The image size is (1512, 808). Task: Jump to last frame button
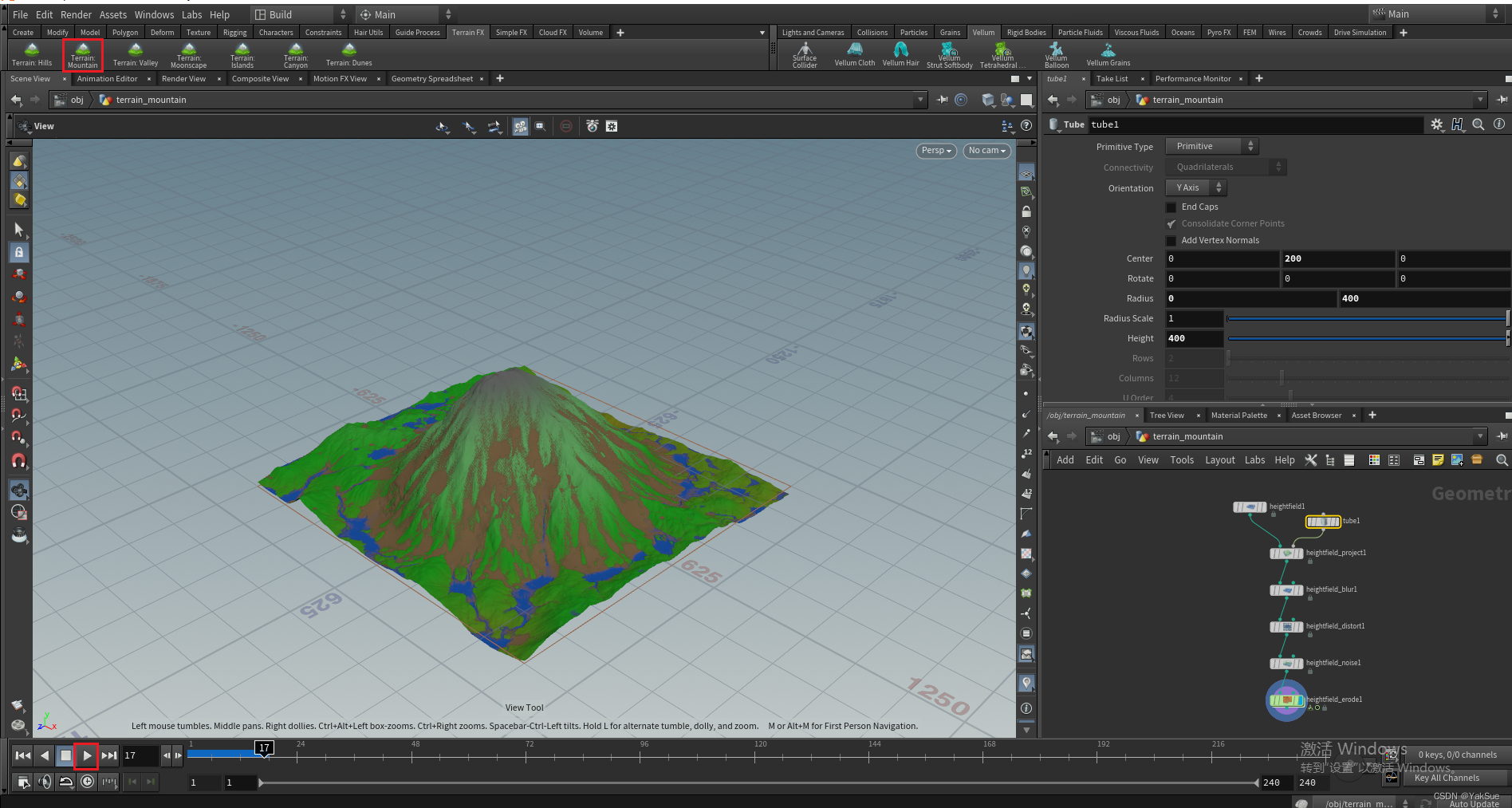(x=109, y=755)
